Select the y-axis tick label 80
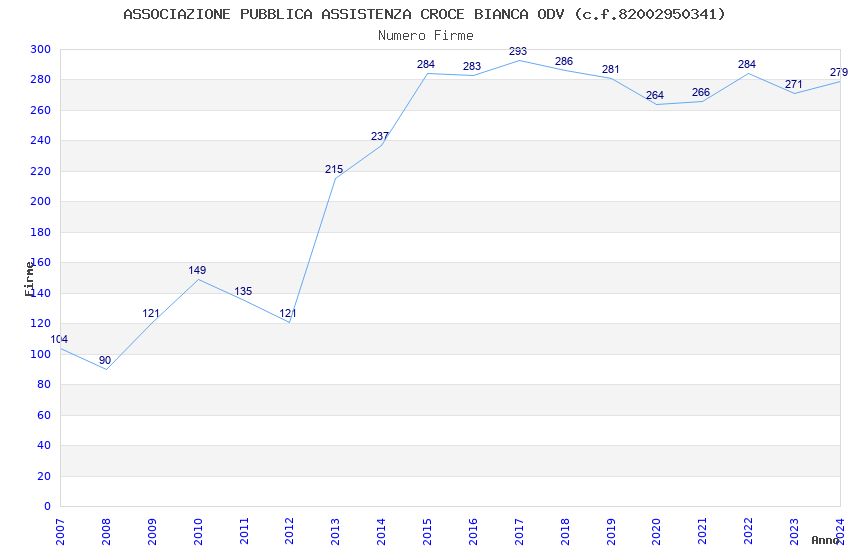 point(44,385)
